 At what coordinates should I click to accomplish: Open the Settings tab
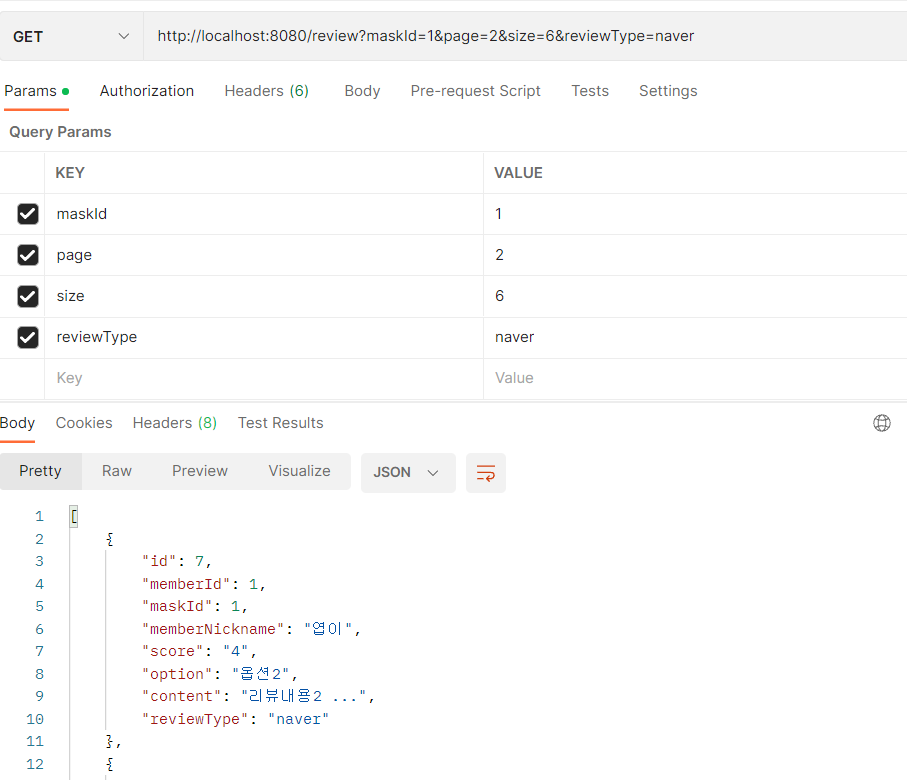(668, 91)
